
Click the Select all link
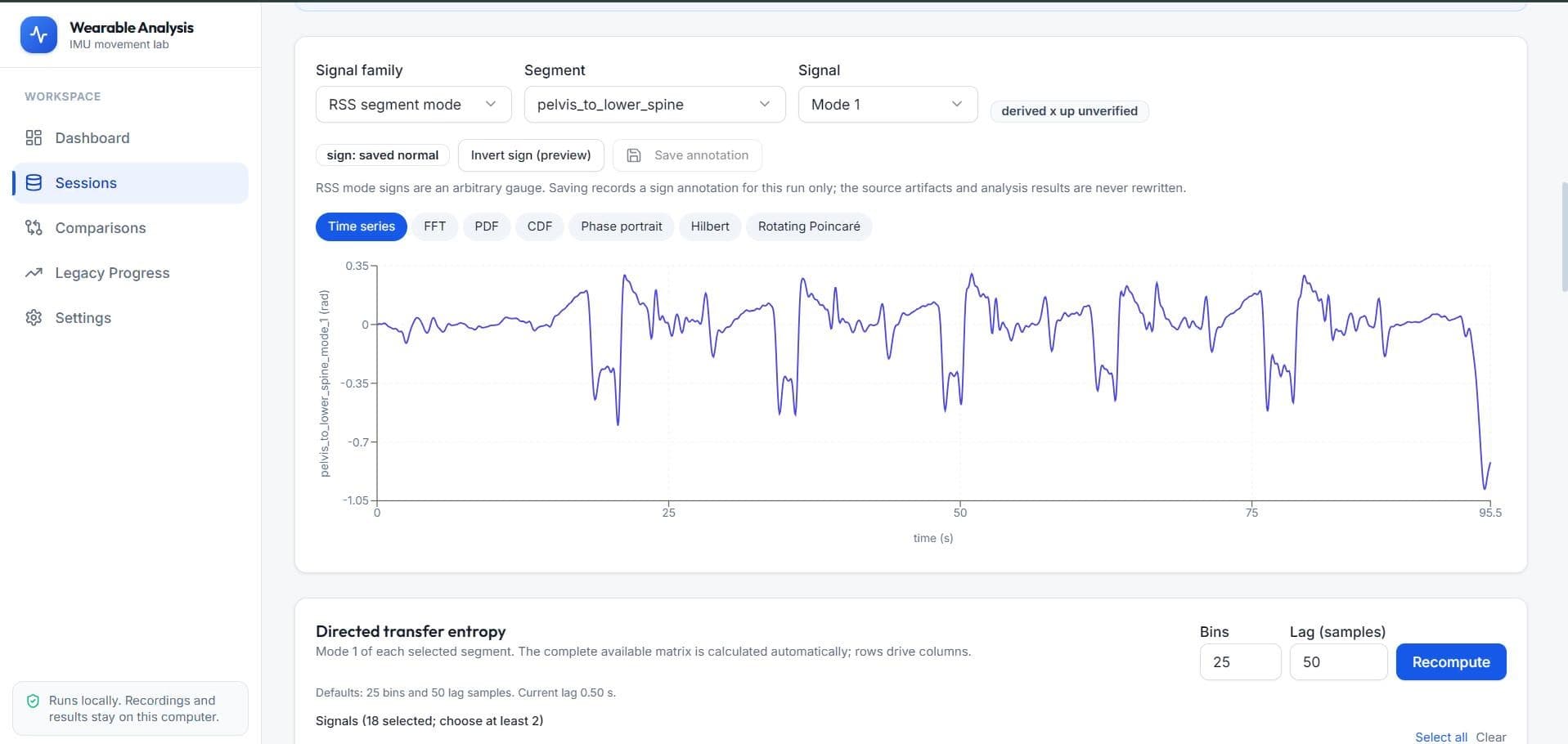pyautogui.click(x=1441, y=737)
